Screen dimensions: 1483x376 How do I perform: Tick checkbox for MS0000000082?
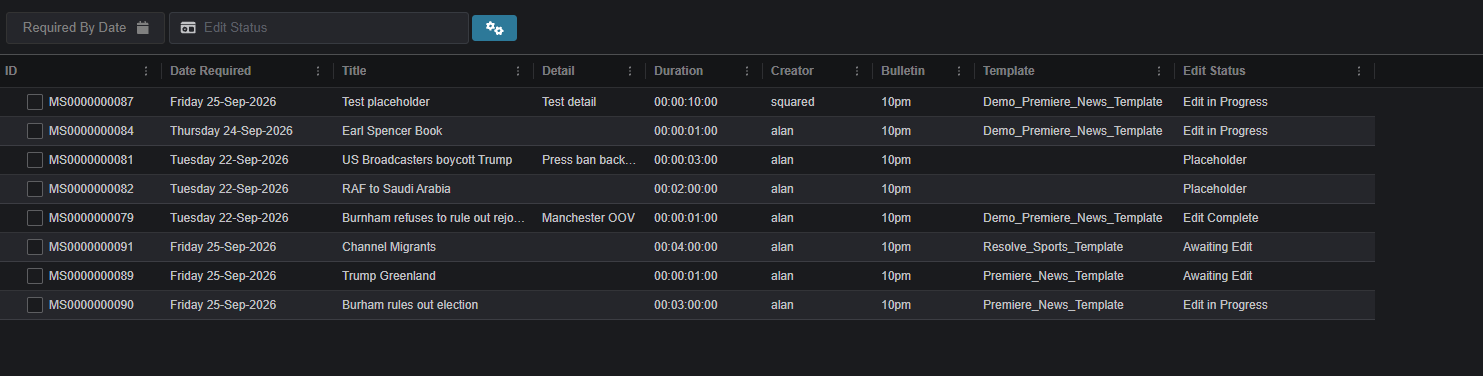pos(35,189)
